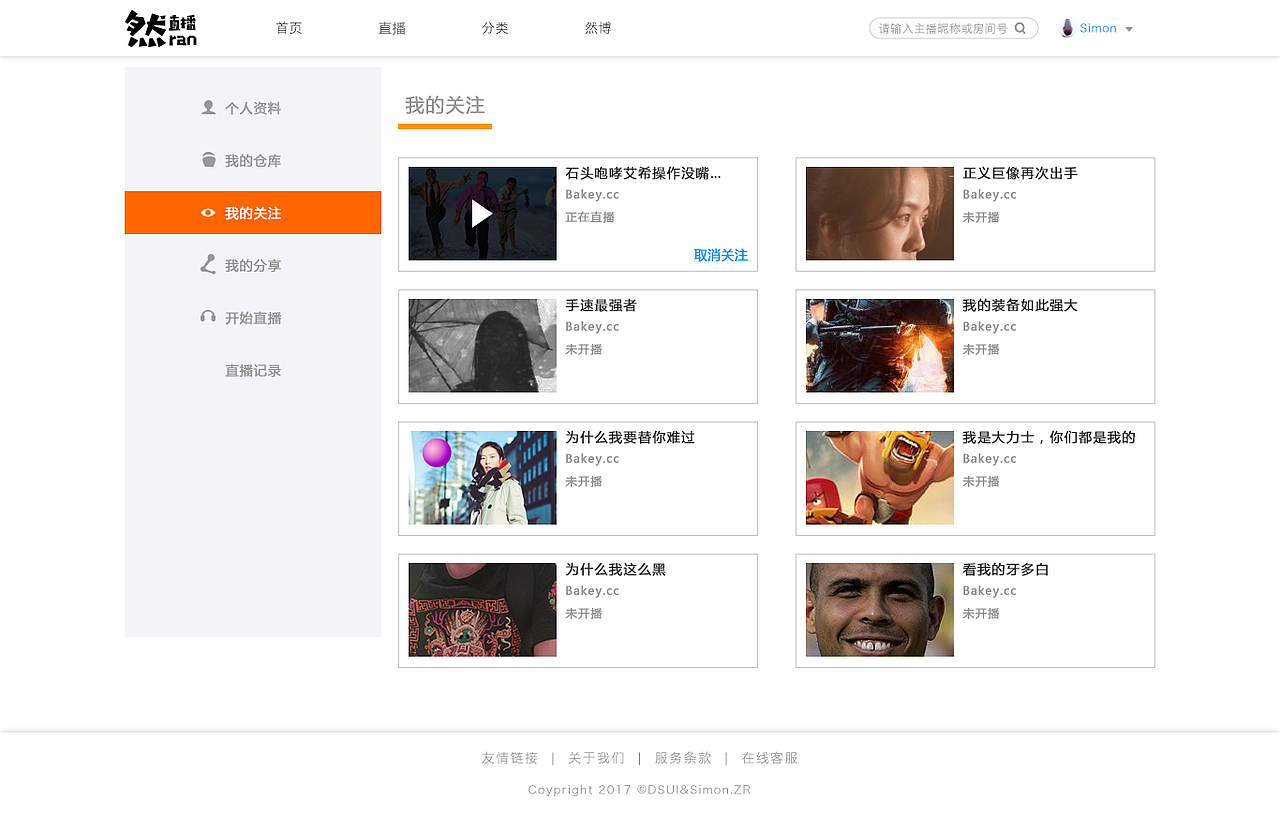Select 个人资料 in the sidebar
Screen dimensions: 1280x815
pyautogui.click(x=253, y=108)
